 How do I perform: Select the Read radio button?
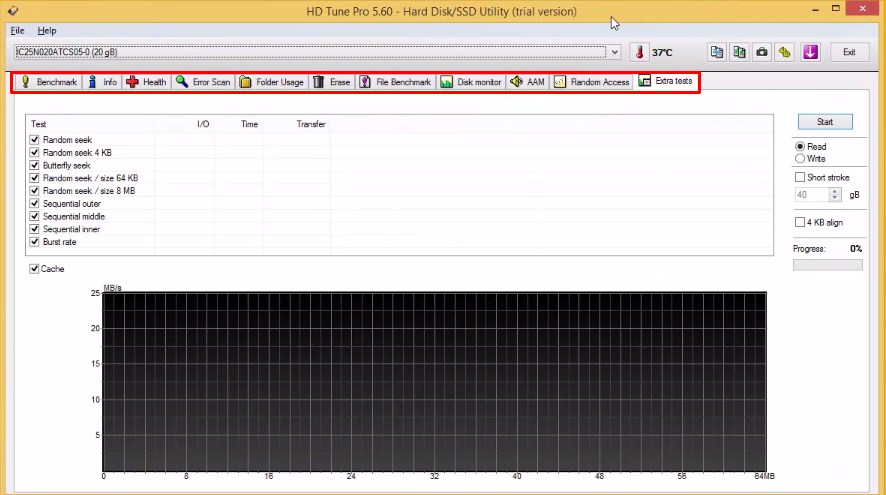800,146
